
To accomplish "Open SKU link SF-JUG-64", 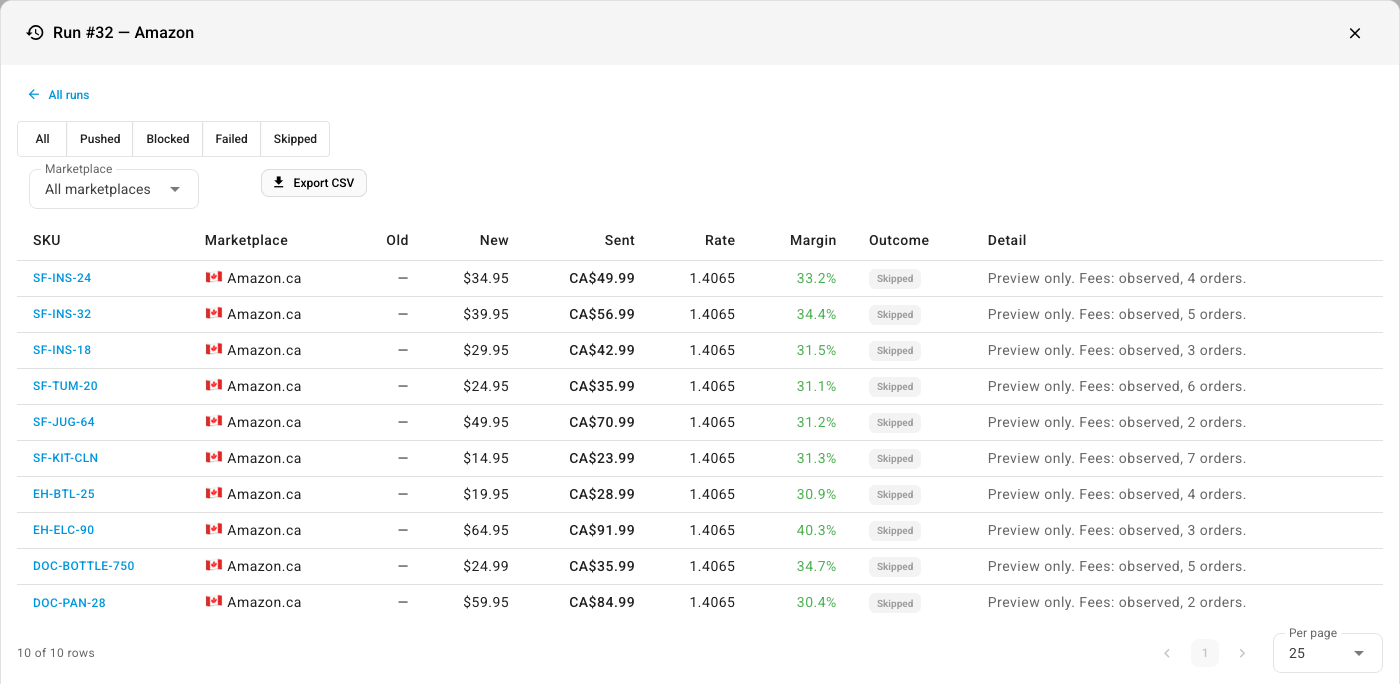I will click(64, 422).
